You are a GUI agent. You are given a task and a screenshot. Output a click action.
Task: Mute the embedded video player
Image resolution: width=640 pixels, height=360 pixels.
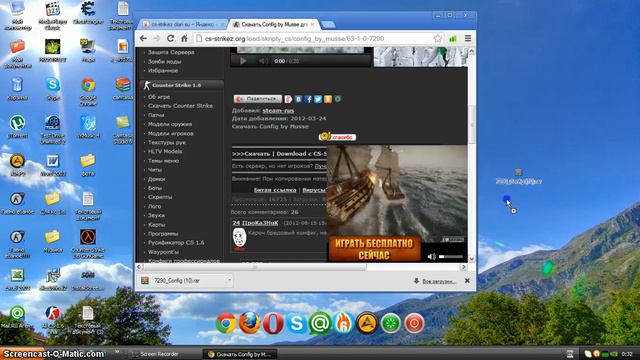[x=262, y=61]
